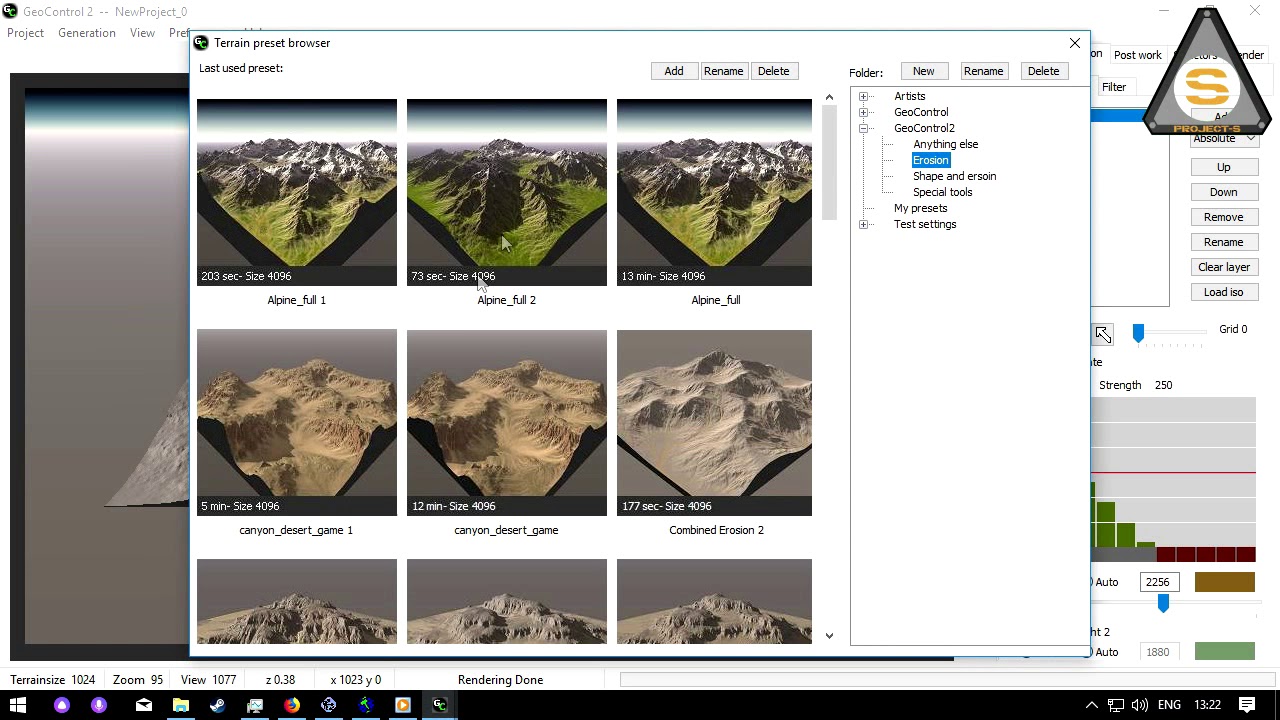Click Add to add a preset
This screenshot has height=720, width=1280.
tap(674, 71)
